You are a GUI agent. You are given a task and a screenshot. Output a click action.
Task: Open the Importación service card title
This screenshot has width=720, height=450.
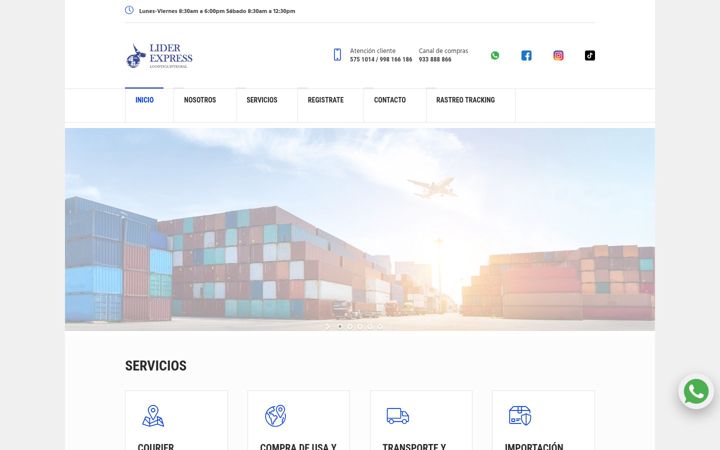tap(534, 446)
